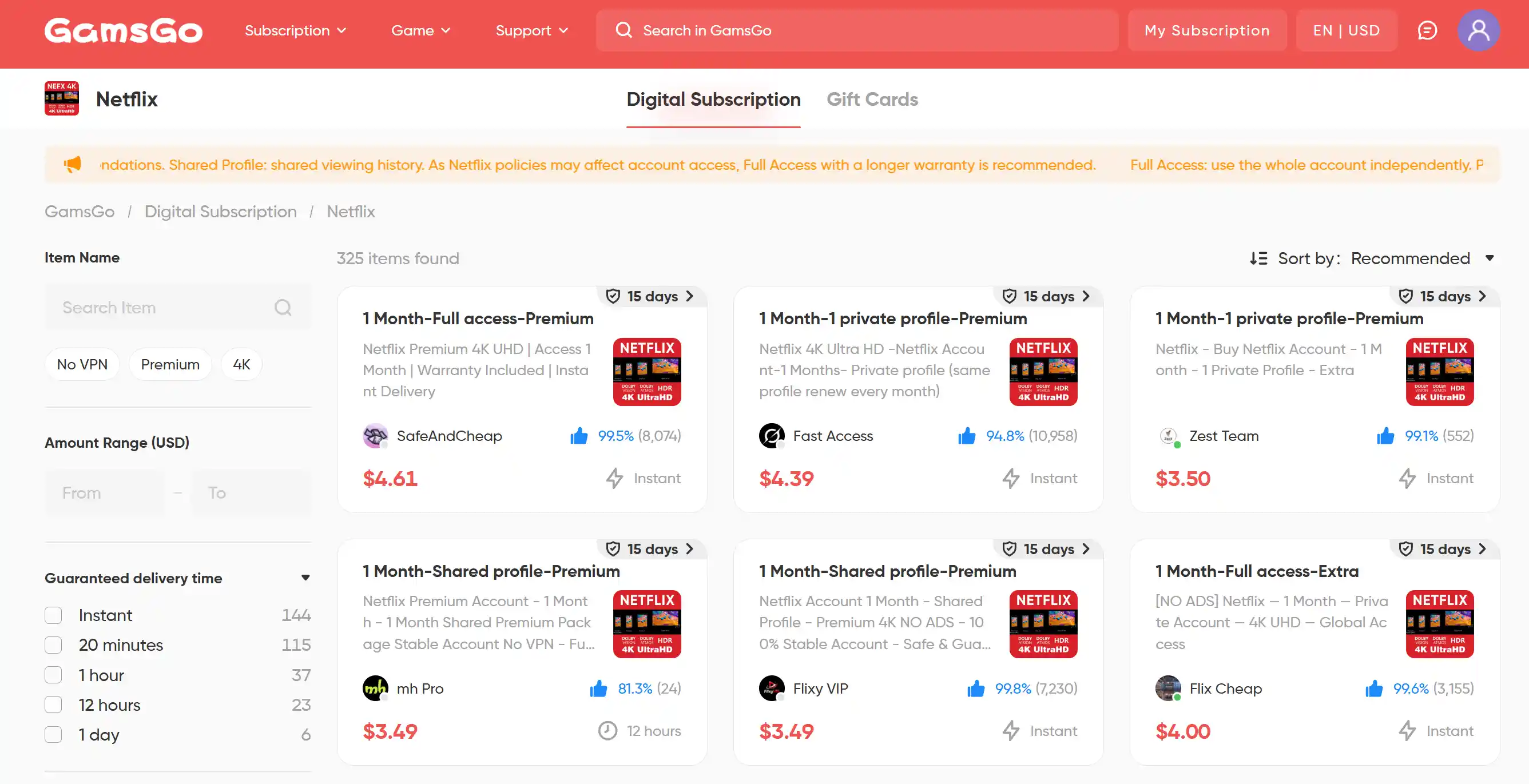Viewport: 1529px width, 784px height.
Task: Check the 20 minutes delivery checkbox
Action: click(x=53, y=645)
